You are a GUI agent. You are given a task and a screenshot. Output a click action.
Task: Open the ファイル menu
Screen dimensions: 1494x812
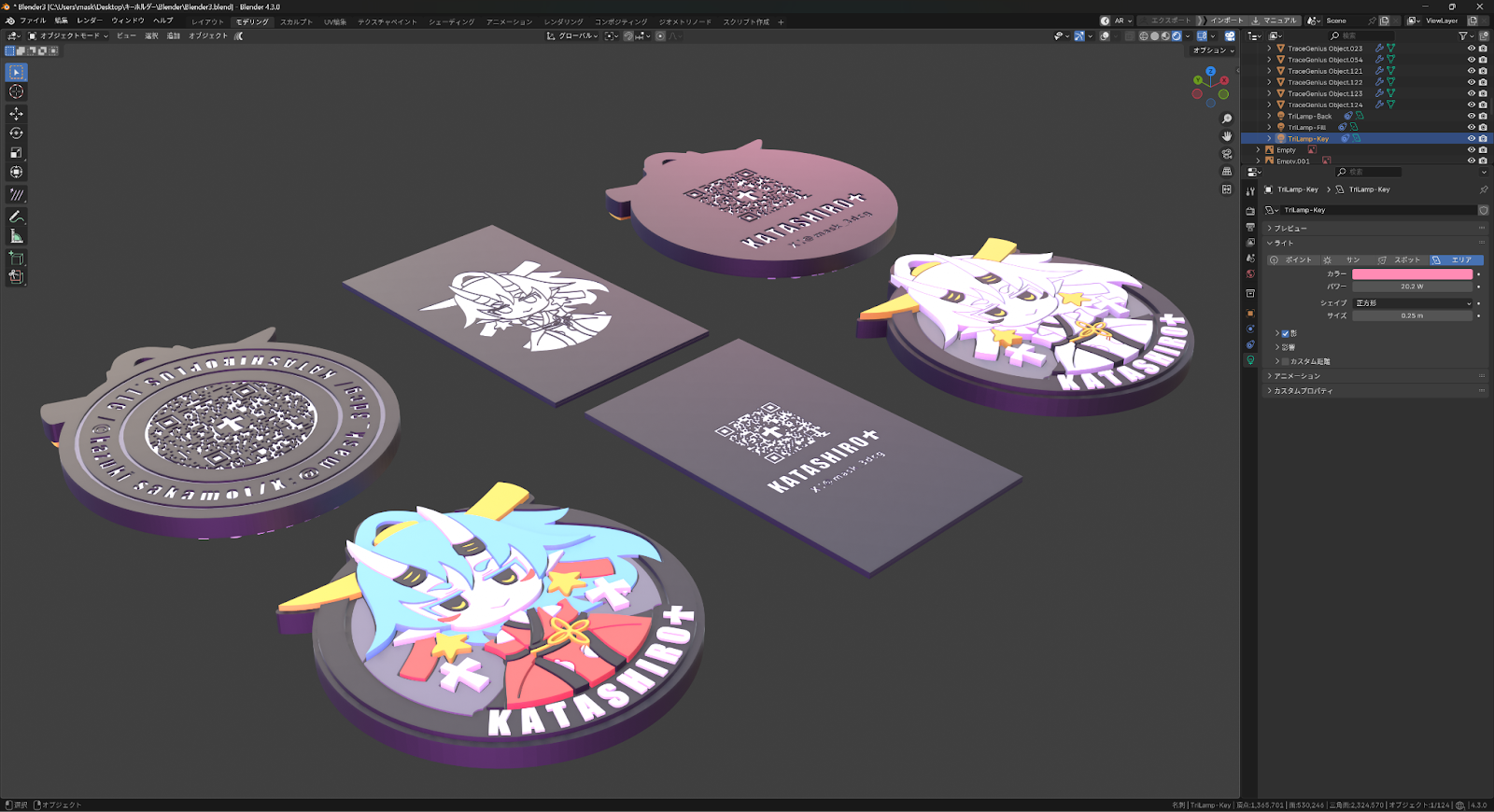(x=33, y=21)
